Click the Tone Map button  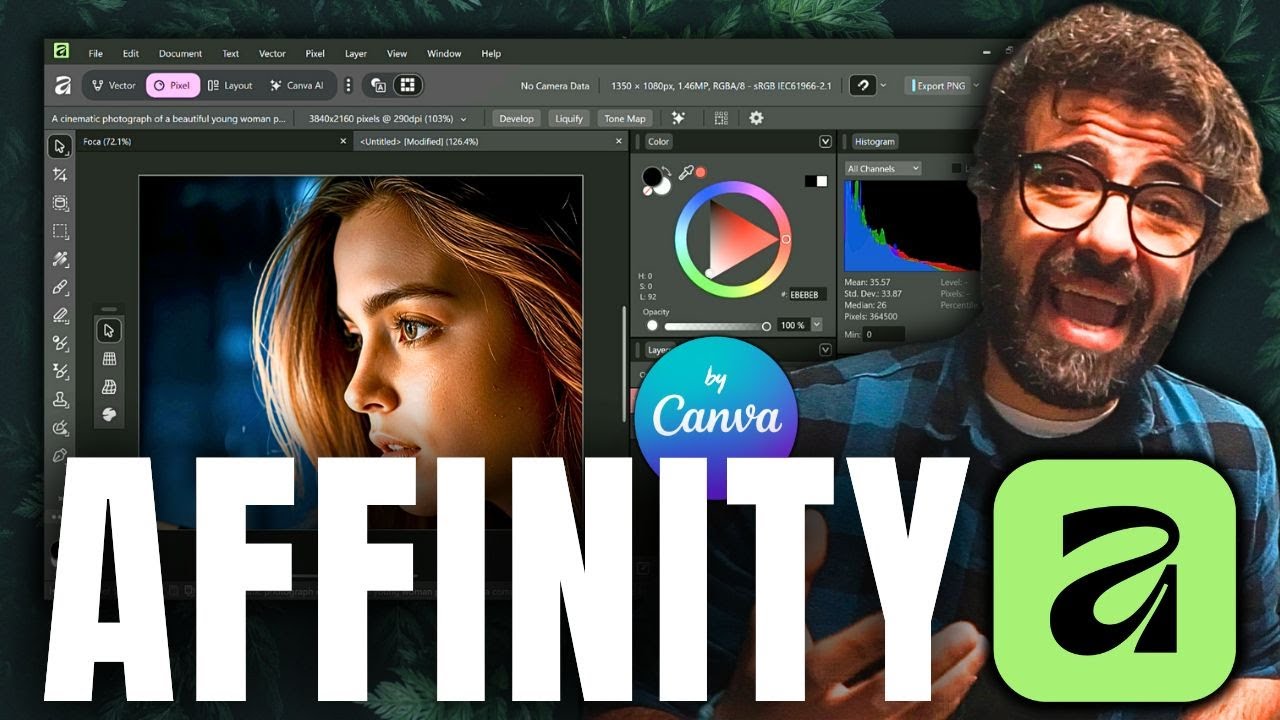pos(625,118)
